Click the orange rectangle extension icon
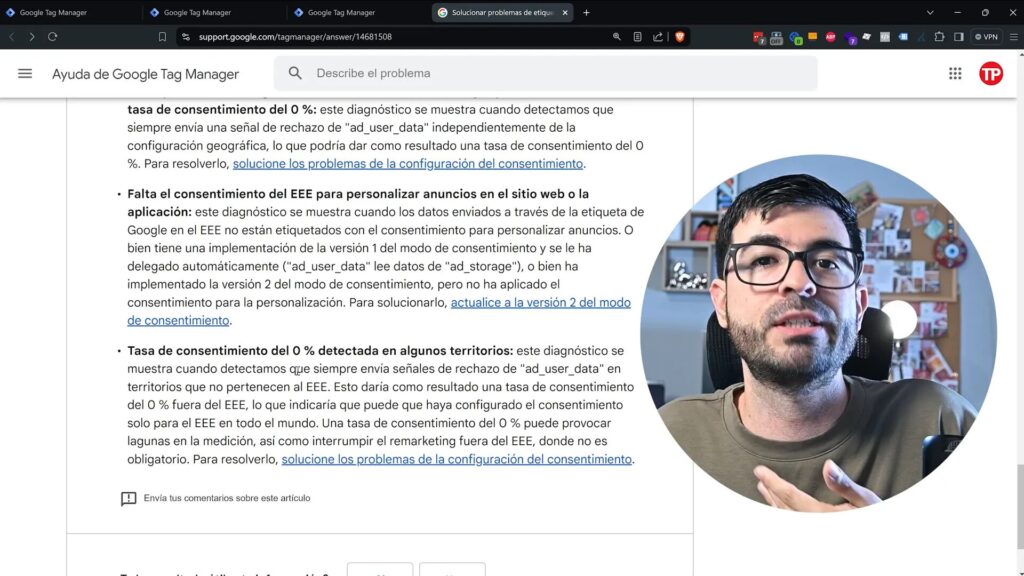The width and height of the screenshot is (1024, 576). pos(812,37)
